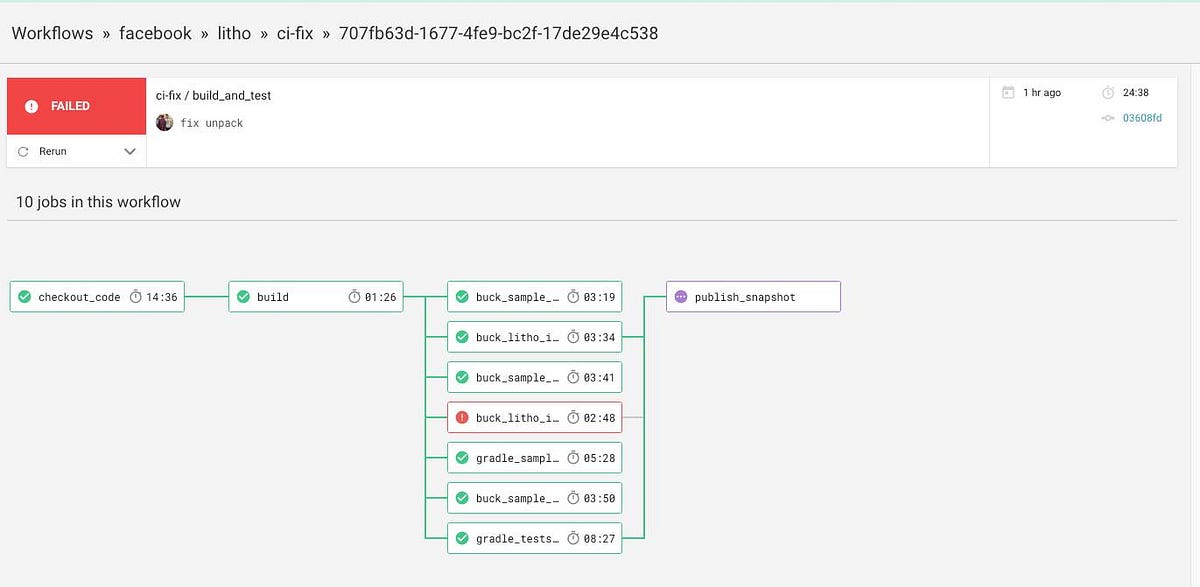Click the calendar icon next to 1 hr ago
The height and width of the screenshot is (587, 1200).
[x=1010, y=92]
